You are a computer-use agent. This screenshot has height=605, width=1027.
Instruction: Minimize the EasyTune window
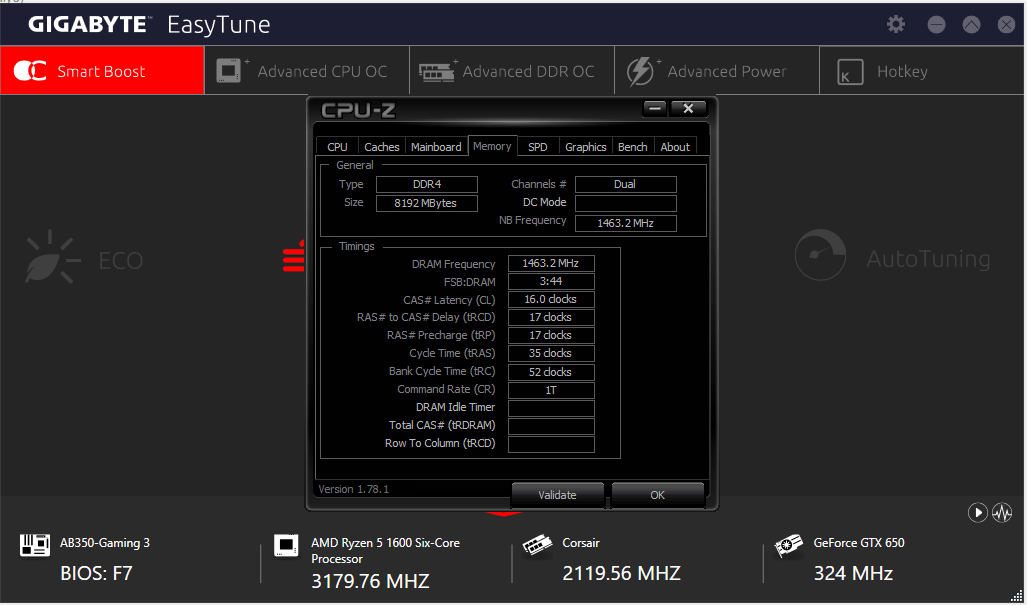pyautogui.click(x=937, y=25)
